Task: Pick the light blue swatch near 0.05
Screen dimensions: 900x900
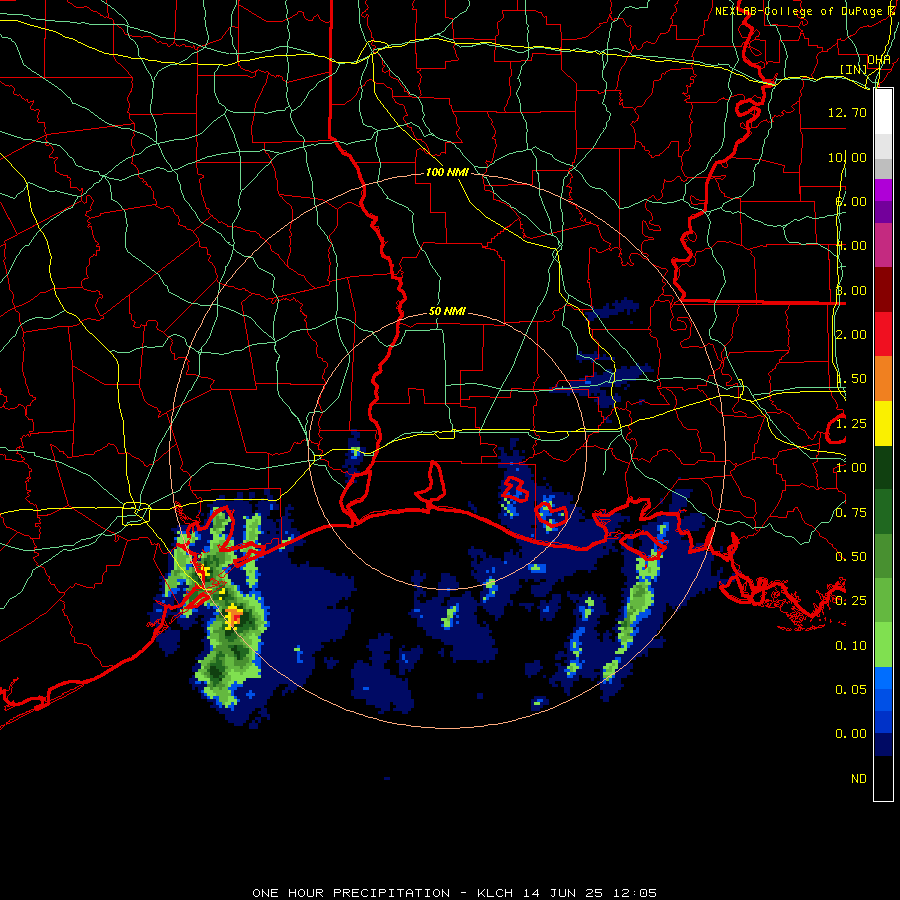Action: coord(883,678)
